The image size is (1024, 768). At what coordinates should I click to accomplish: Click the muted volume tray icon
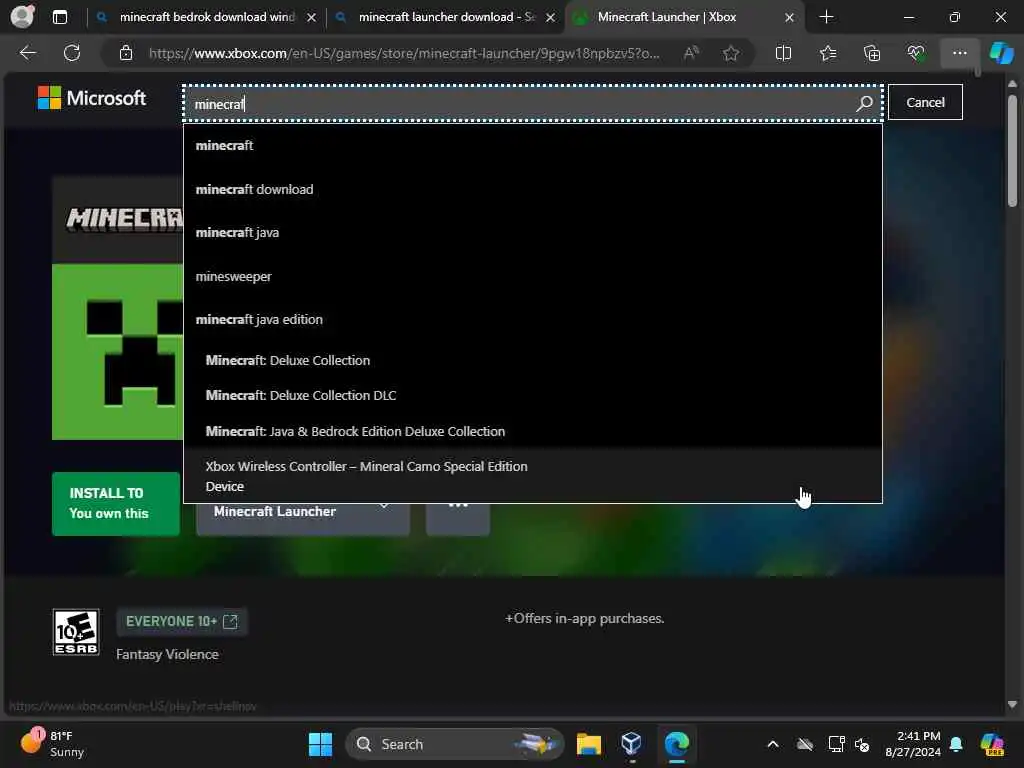[x=862, y=744]
